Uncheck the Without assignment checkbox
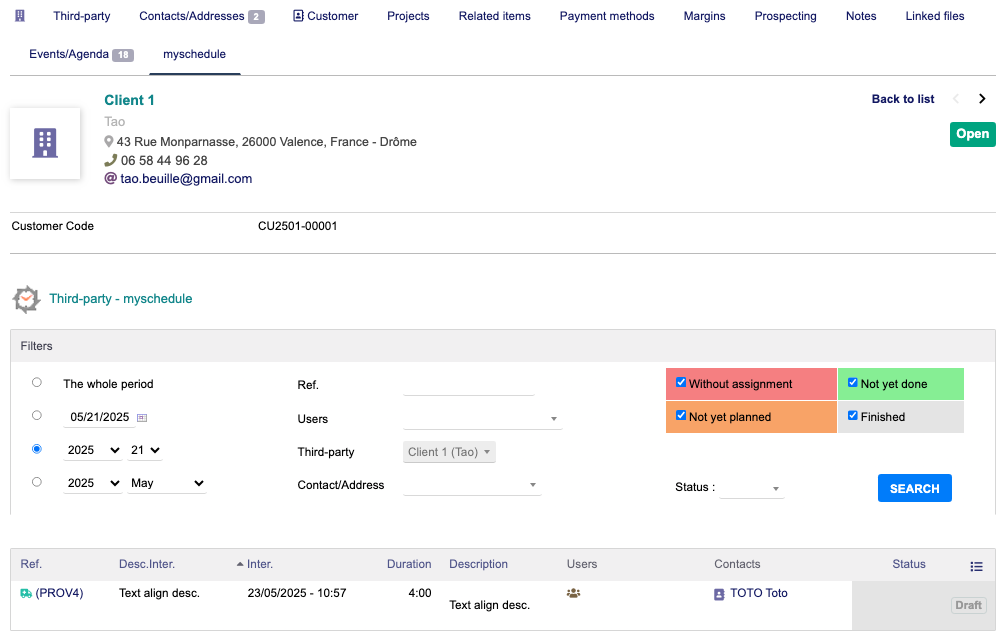The image size is (1006, 643). pyautogui.click(x=681, y=383)
